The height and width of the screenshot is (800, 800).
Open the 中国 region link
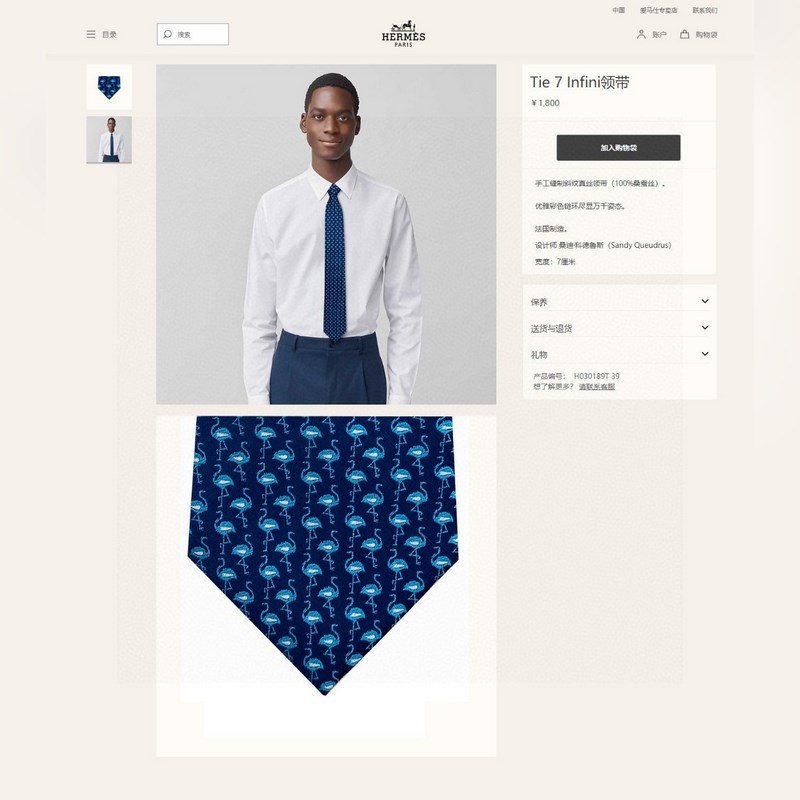[618, 10]
